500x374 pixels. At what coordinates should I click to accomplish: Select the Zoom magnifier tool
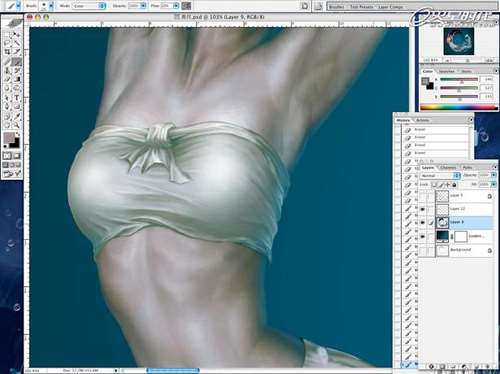point(17,125)
